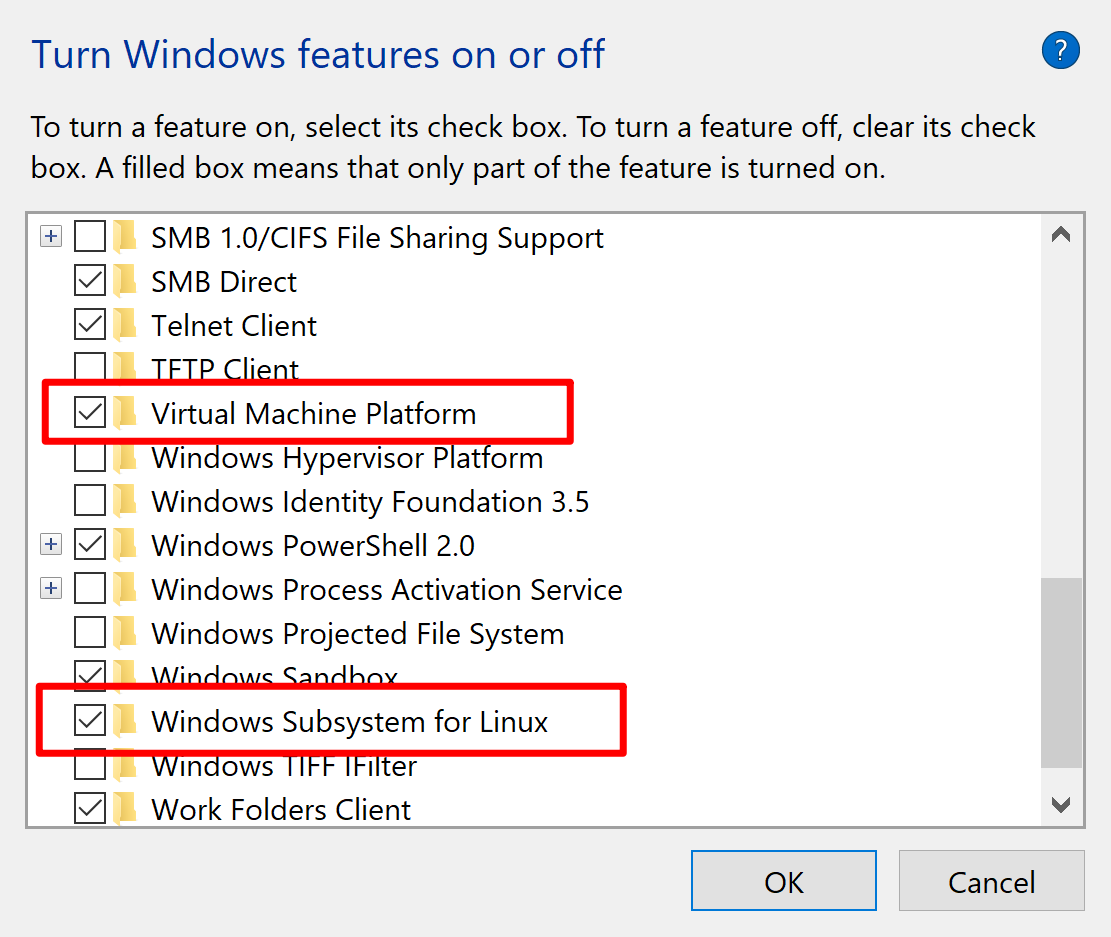1111x937 pixels.
Task: Click the features list scrollbar thumb
Action: pyautogui.click(x=1061, y=670)
